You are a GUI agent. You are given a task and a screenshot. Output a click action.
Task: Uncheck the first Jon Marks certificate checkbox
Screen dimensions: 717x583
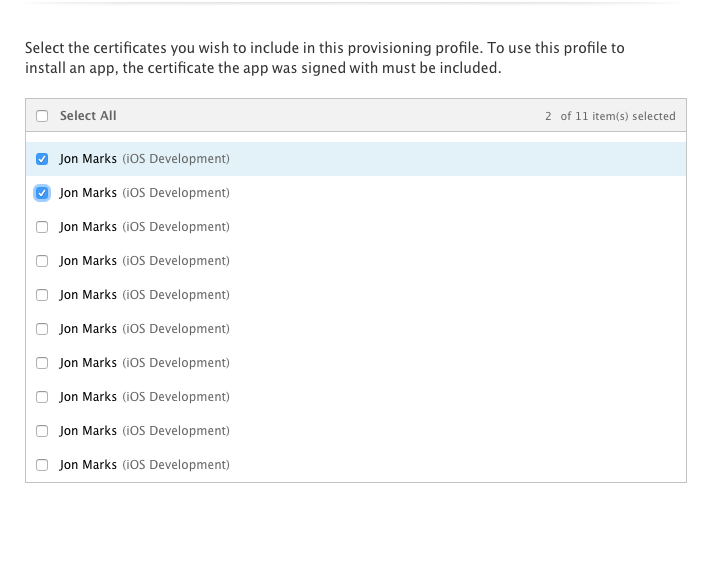pos(42,159)
